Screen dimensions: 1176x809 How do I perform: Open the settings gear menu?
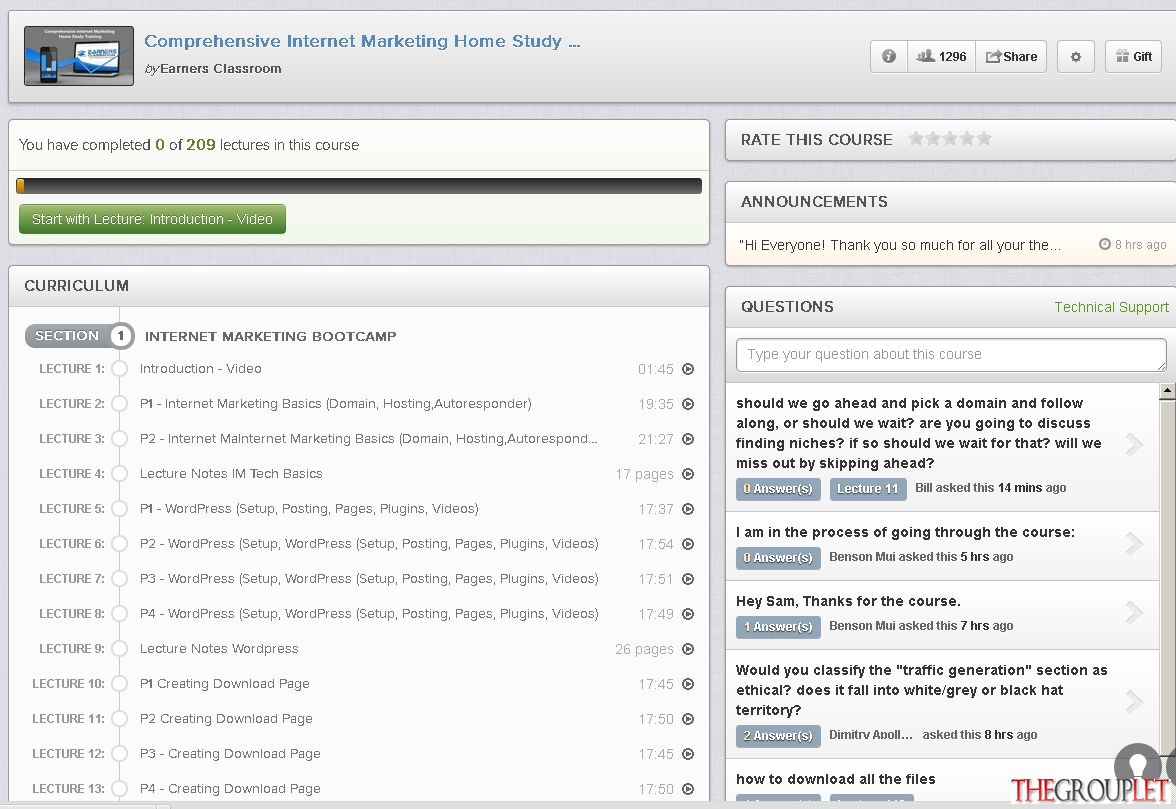click(1076, 56)
